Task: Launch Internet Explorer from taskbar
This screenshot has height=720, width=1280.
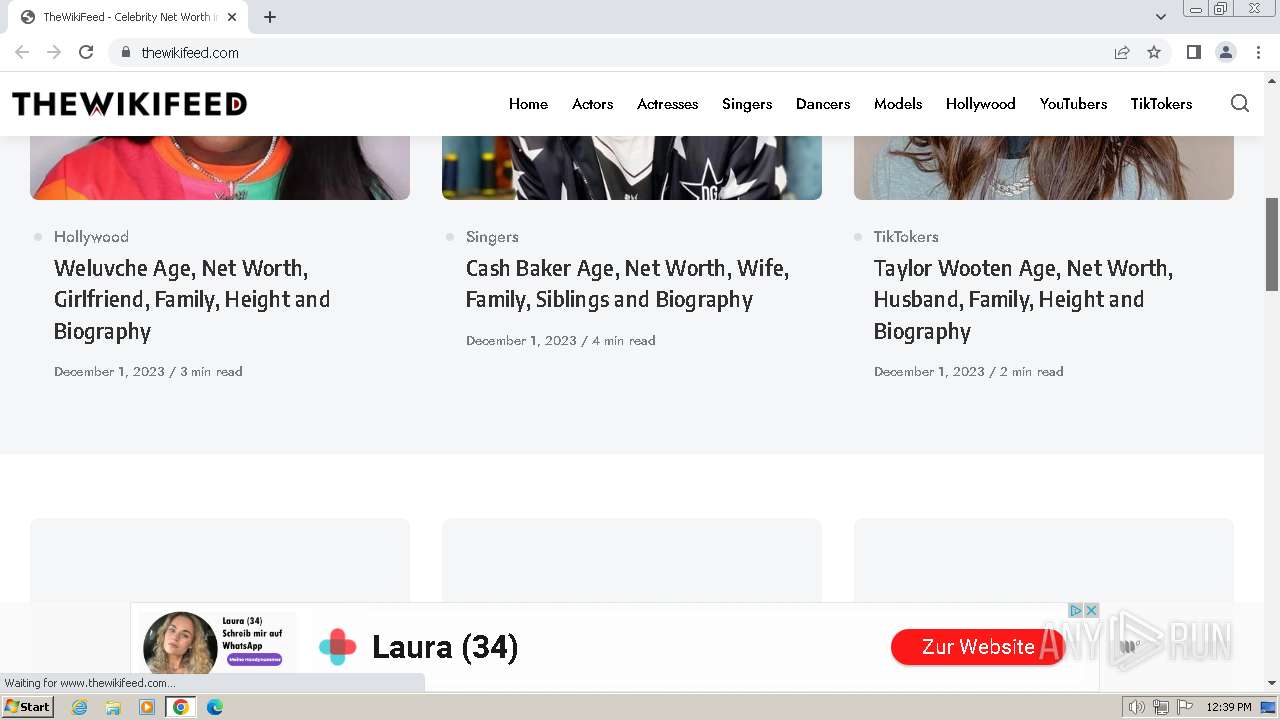Action: tap(79, 707)
